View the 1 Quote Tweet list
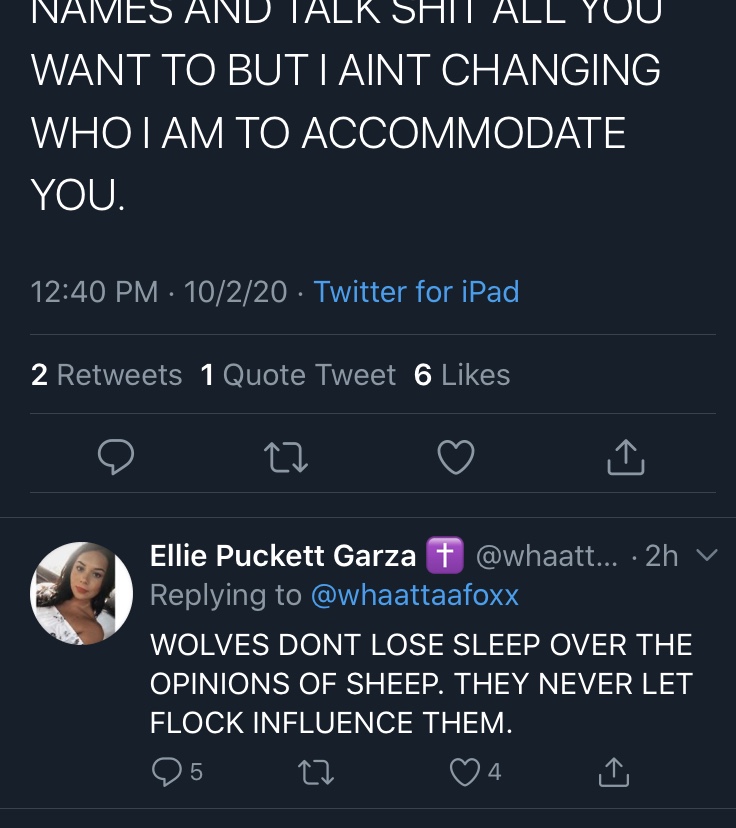 coord(298,375)
